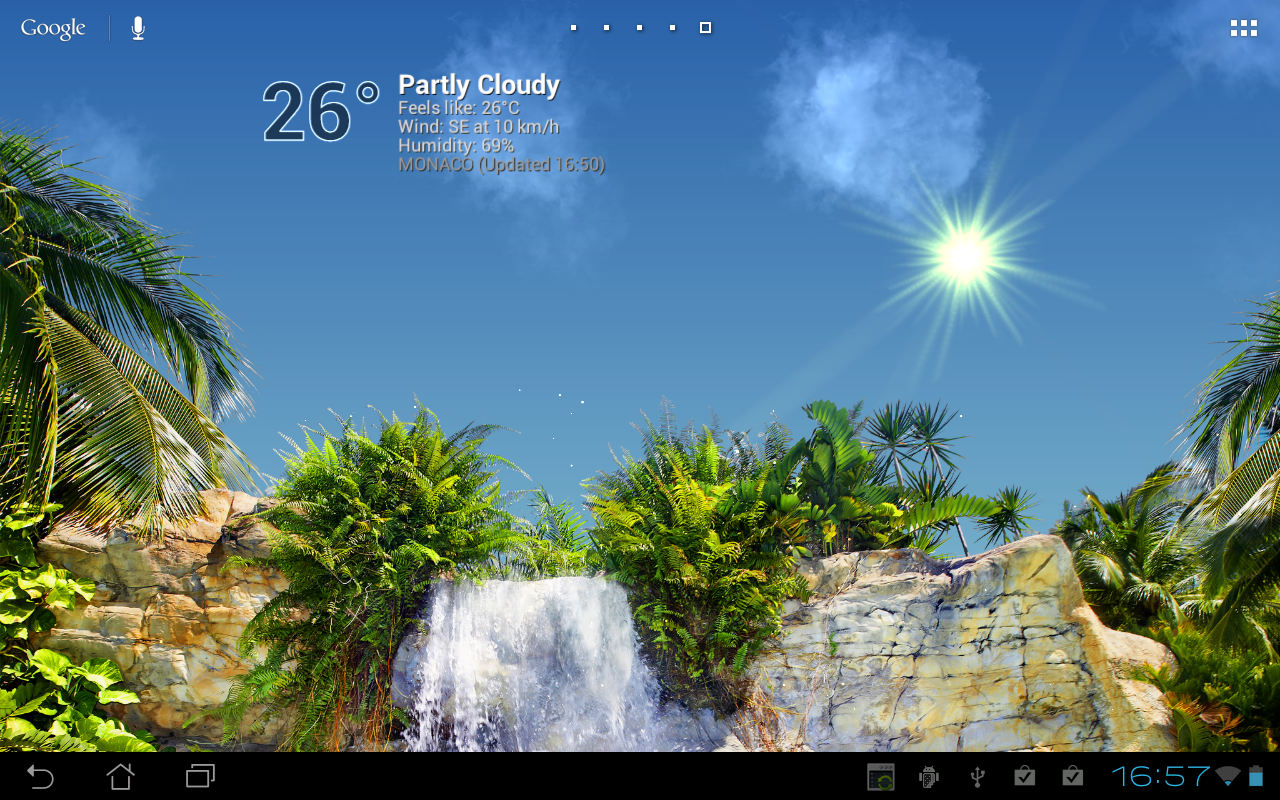Tap the 16:57 clock in status bar
Screen dimensions: 1280x800
pyautogui.click(x=1160, y=776)
